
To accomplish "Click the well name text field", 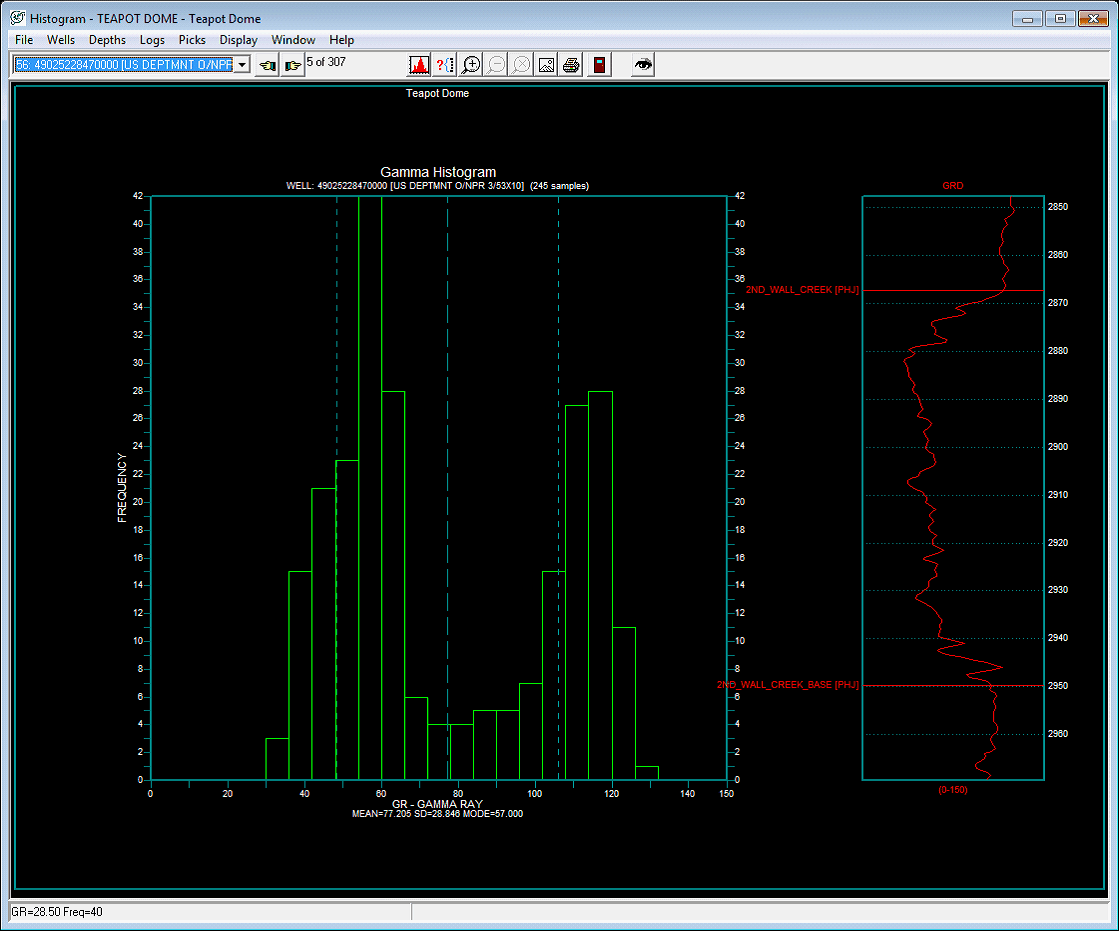I will [122, 65].
